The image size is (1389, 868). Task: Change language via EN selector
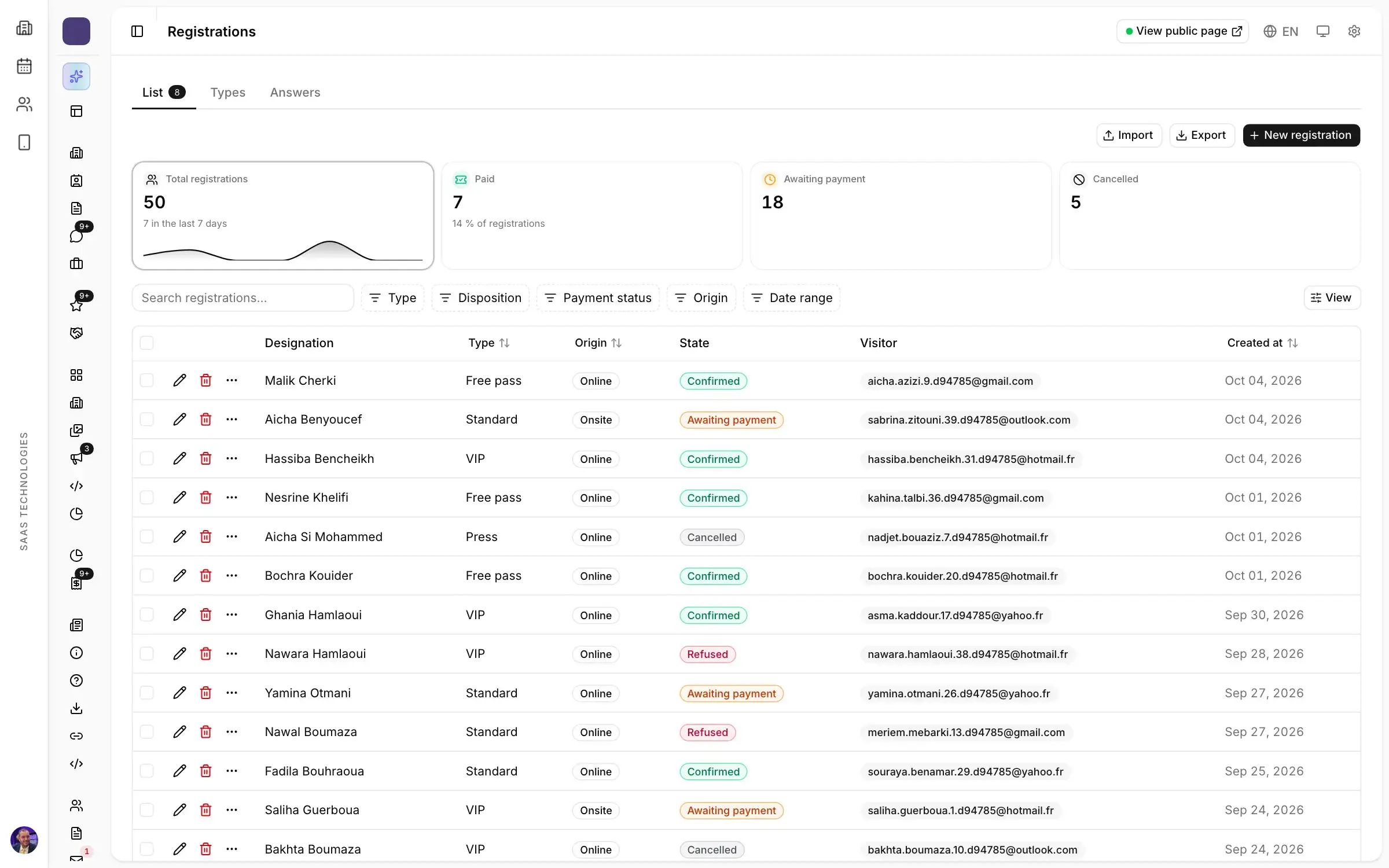point(1281,31)
